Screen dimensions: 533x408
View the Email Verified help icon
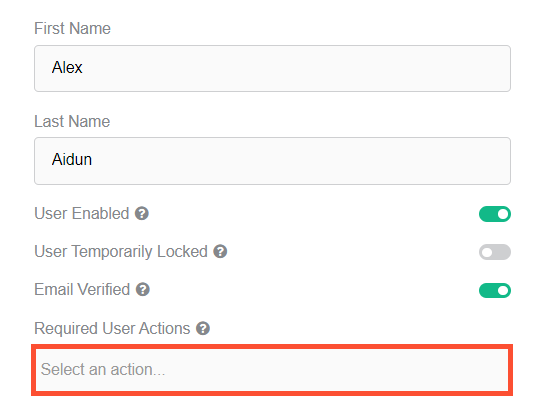(143, 290)
